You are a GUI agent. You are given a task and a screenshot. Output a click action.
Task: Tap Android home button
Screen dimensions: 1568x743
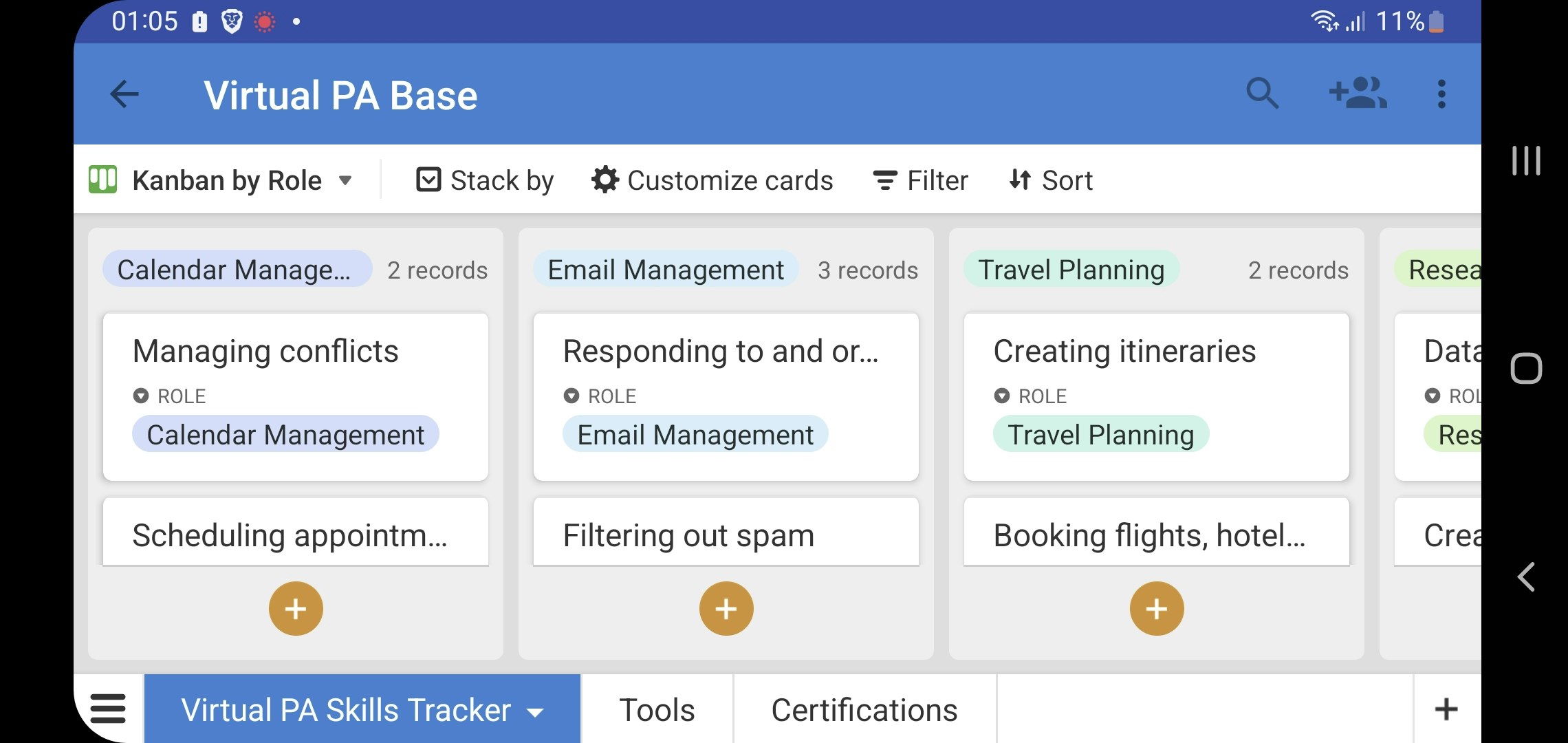1526,368
